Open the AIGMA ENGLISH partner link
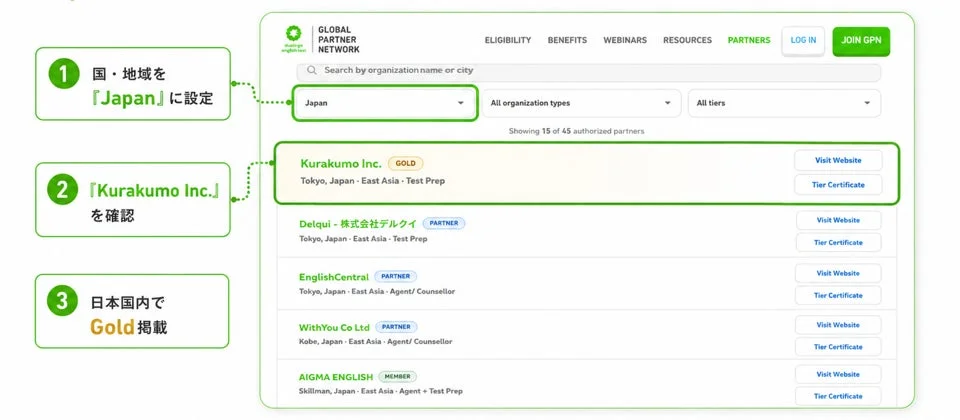 [336, 377]
